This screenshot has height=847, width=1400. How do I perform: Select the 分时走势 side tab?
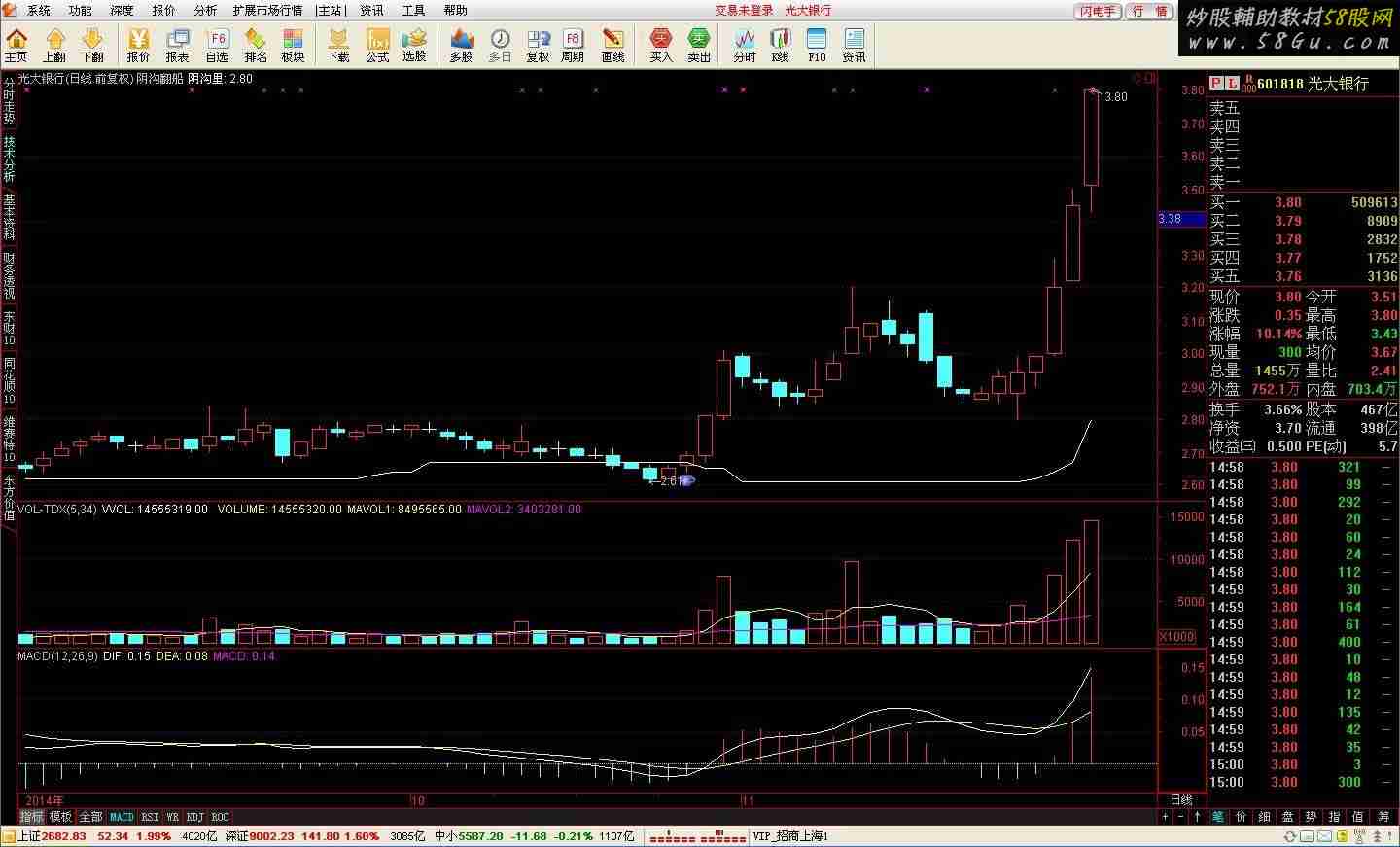coord(9,100)
